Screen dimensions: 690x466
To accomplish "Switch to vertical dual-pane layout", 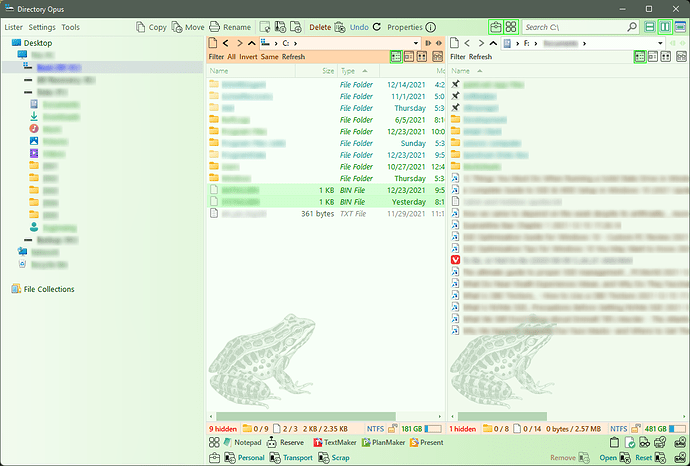I will pos(664,27).
